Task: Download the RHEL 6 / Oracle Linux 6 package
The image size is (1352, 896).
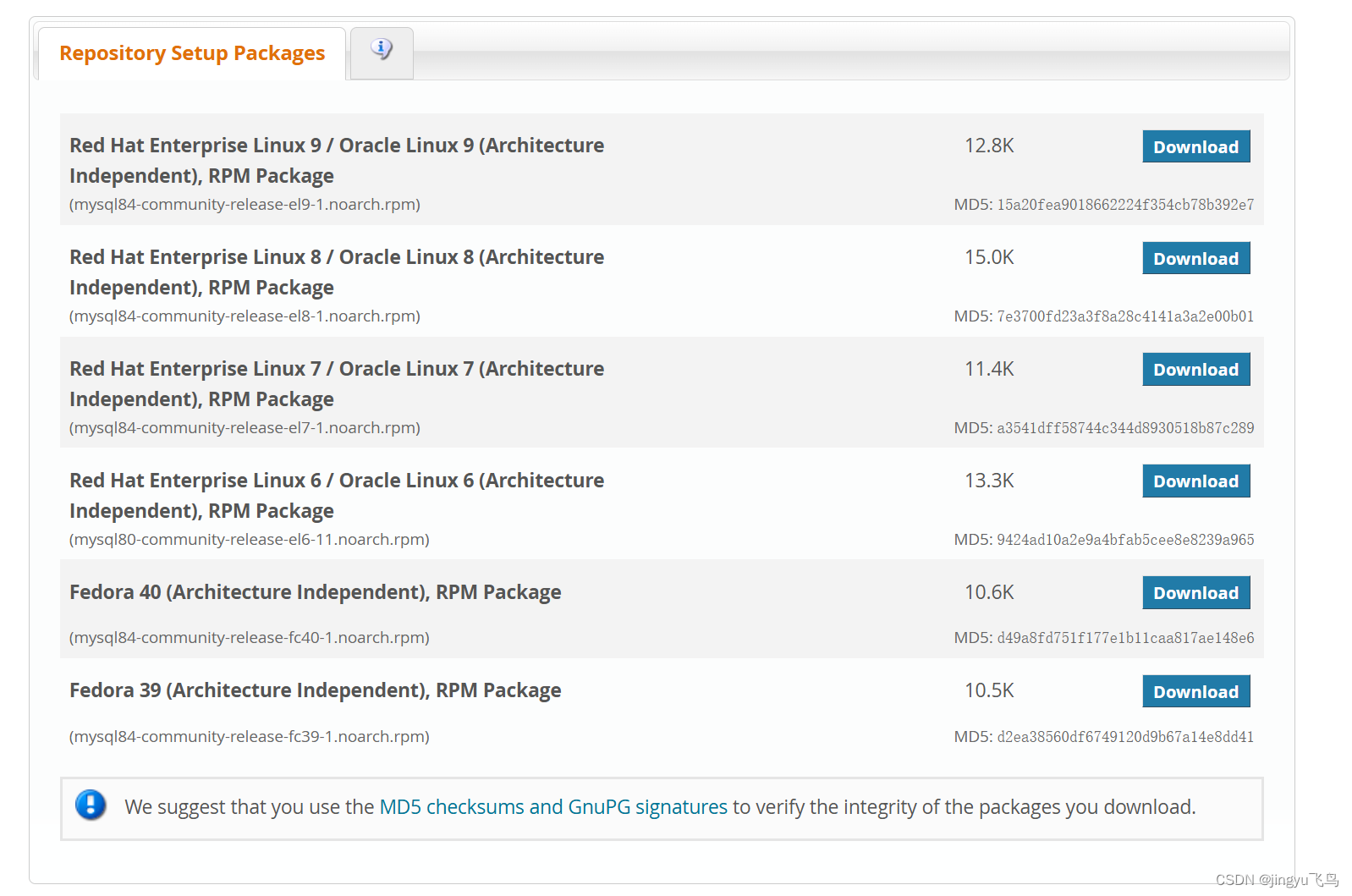Action: pyautogui.click(x=1195, y=481)
